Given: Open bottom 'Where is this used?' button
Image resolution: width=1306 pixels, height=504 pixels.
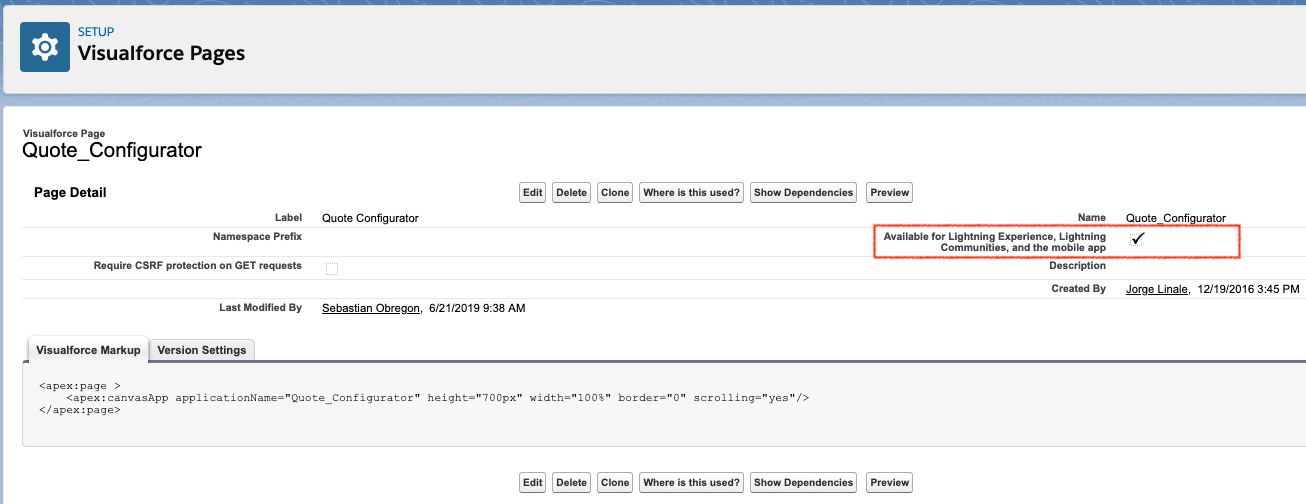Looking at the screenshot, I should (x=692, y=482).
